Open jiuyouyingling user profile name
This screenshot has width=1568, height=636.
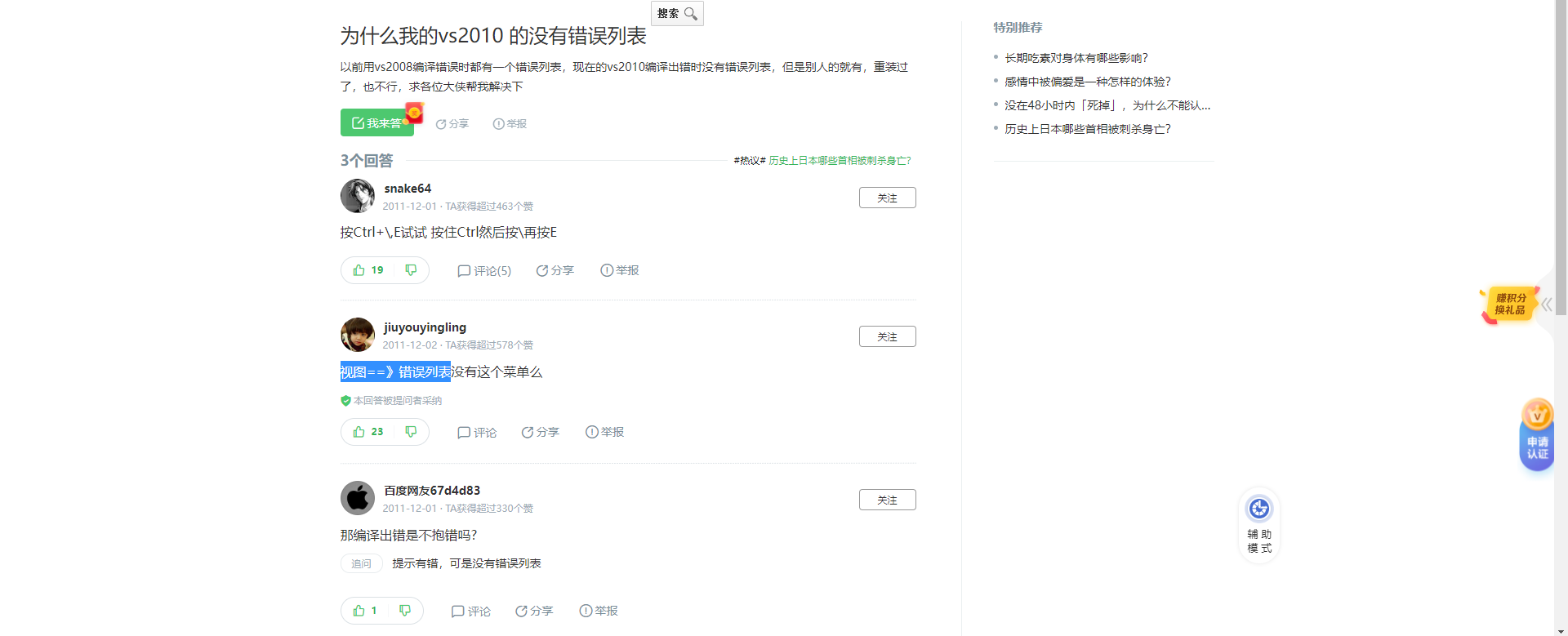point(425,327)
